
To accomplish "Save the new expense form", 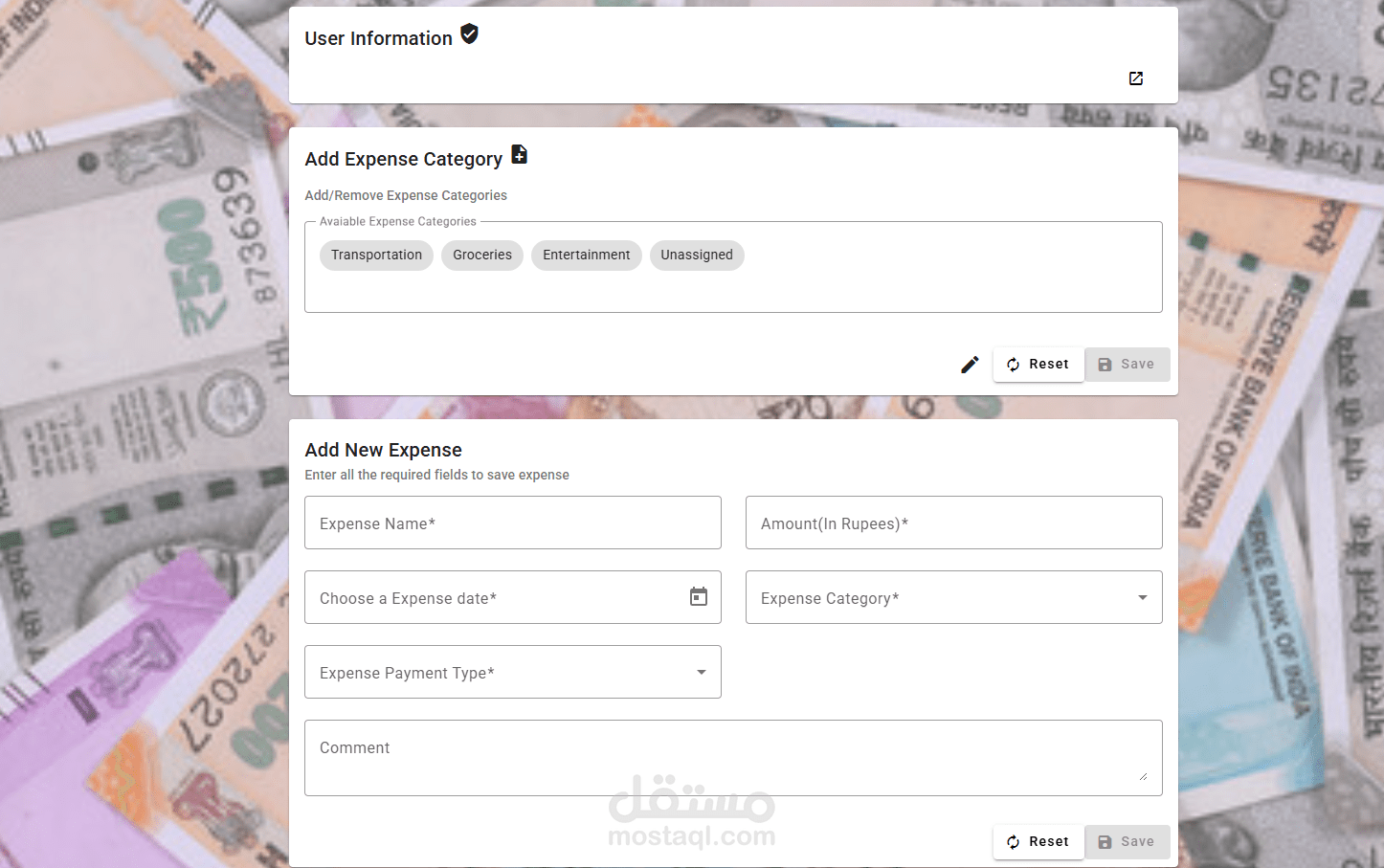I will pos(1127,842).
